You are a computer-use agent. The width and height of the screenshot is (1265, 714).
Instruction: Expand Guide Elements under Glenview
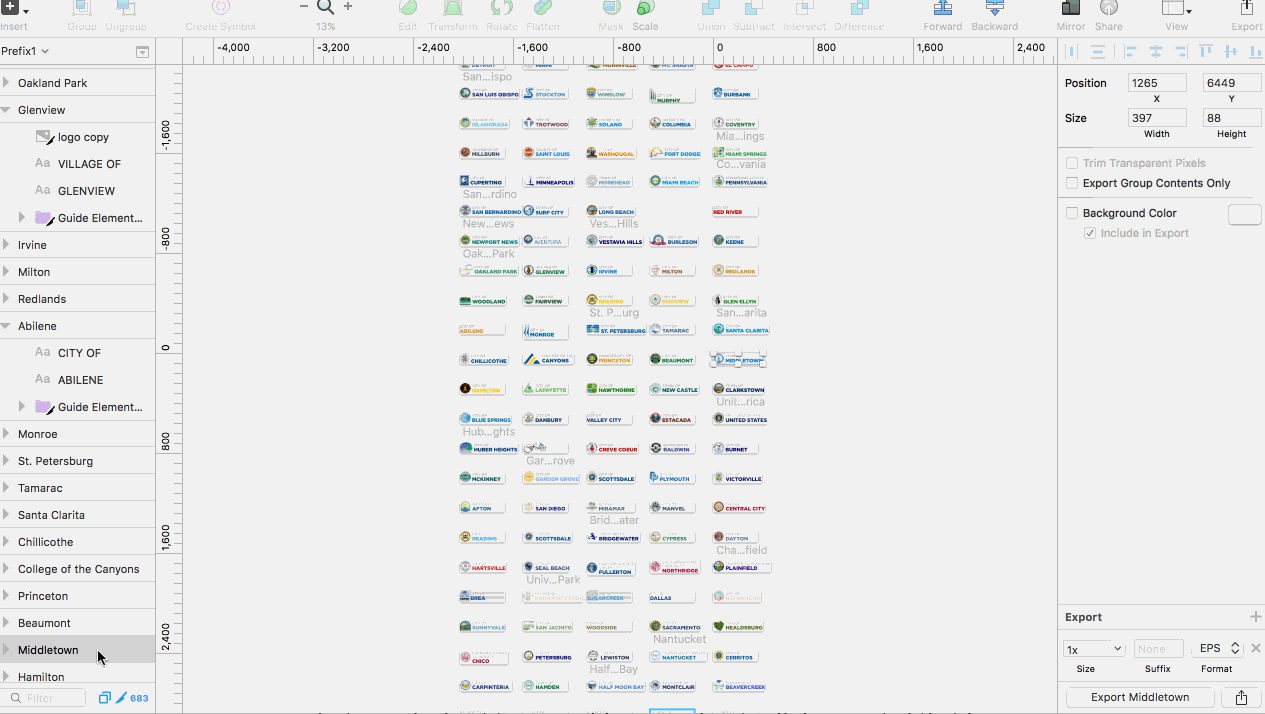point(22,217)
